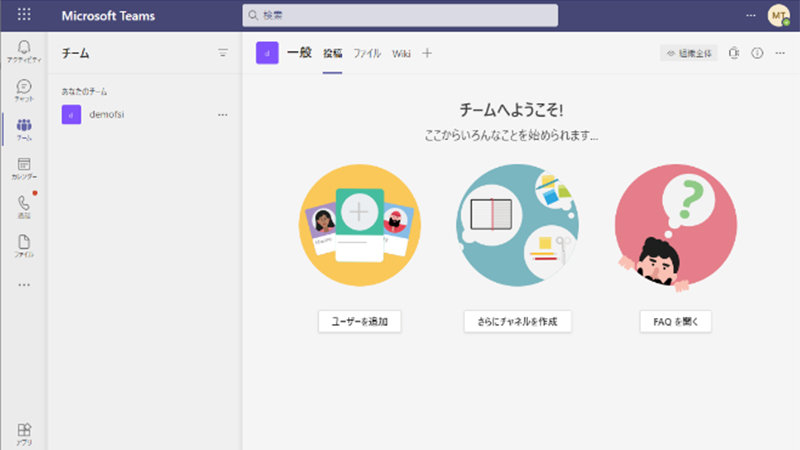Viewport: 800px width, 450px height.
Task: Click the channel avatar beside 一般
Action: (267, 53)
